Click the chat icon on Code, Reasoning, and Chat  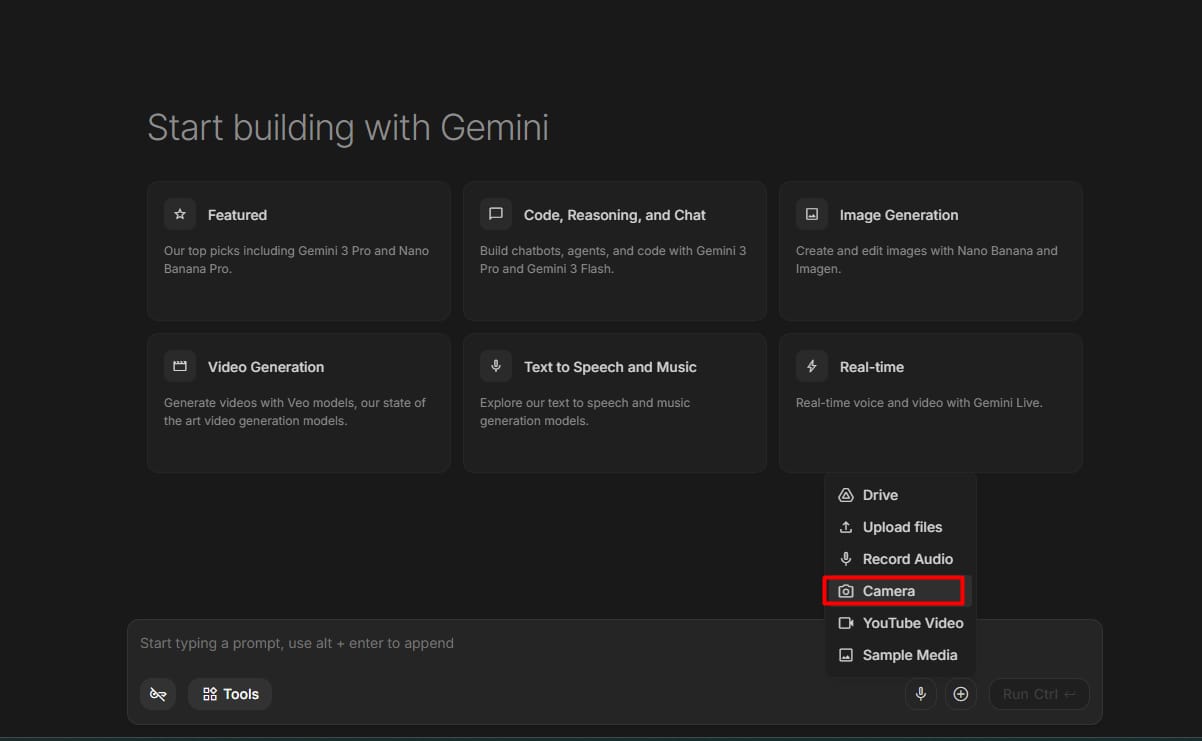click(x=495, y=213)
